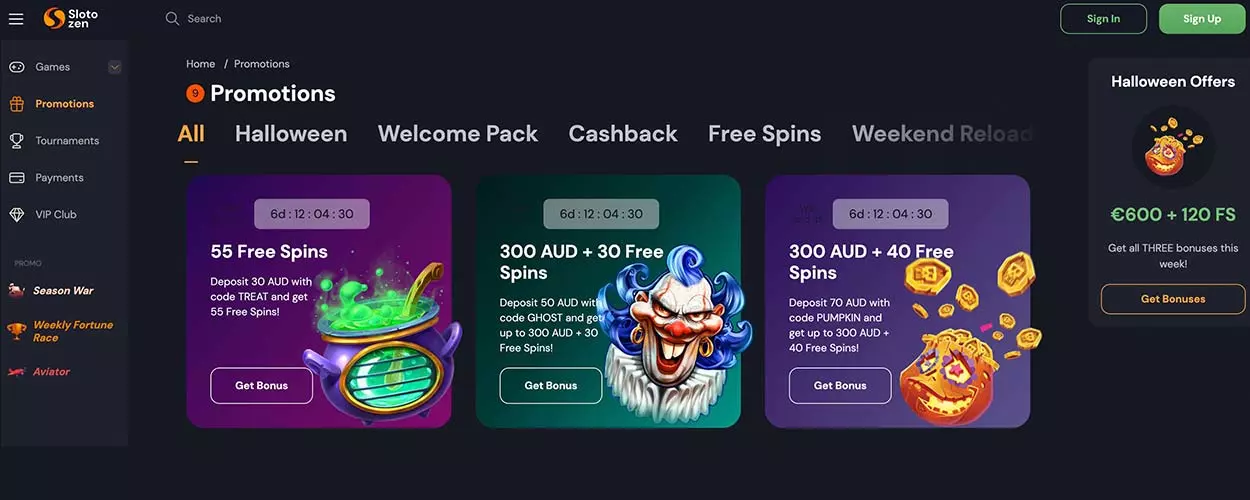The image size is (1250, 500).
Task: Expand the Games submenu chevron
Action: click(x=114, y=67)
